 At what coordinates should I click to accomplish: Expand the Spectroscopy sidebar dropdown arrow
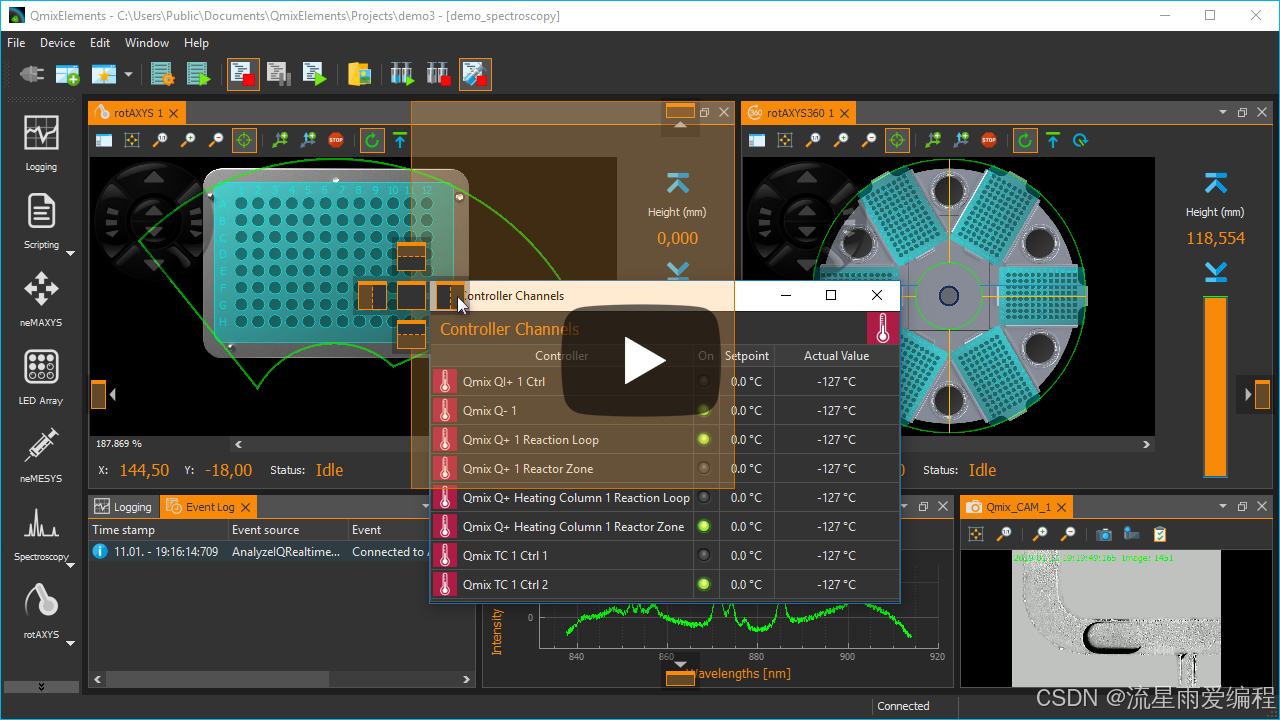tap(70, 566)
